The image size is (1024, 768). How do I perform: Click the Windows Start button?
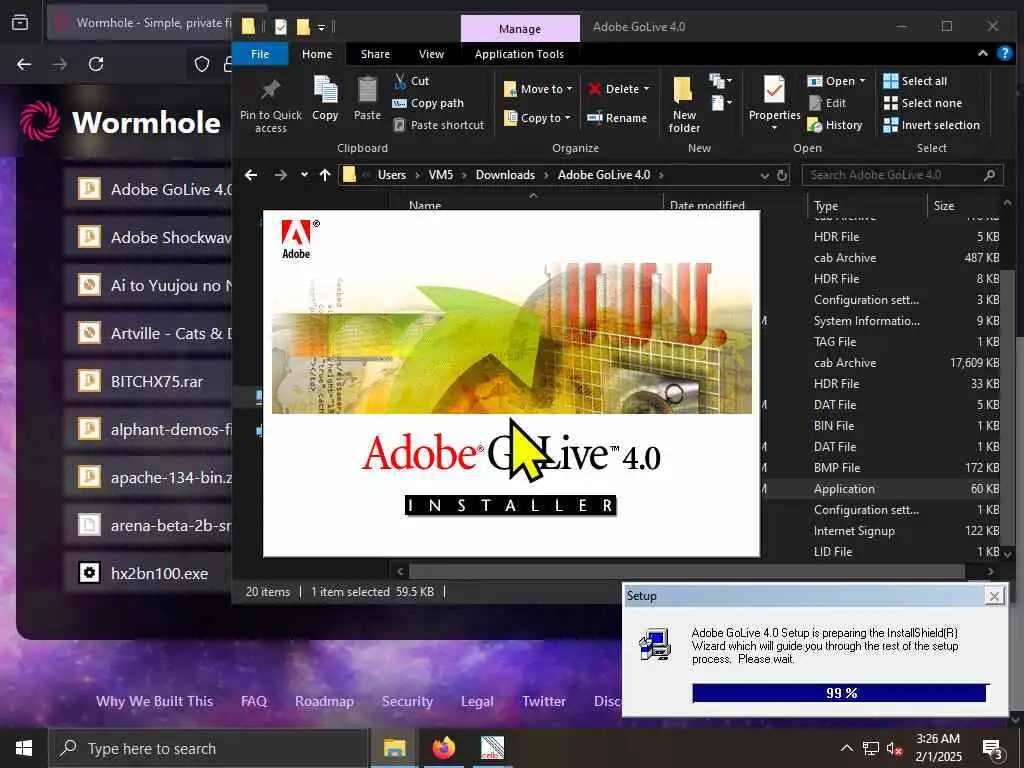[x=24, y=748]
